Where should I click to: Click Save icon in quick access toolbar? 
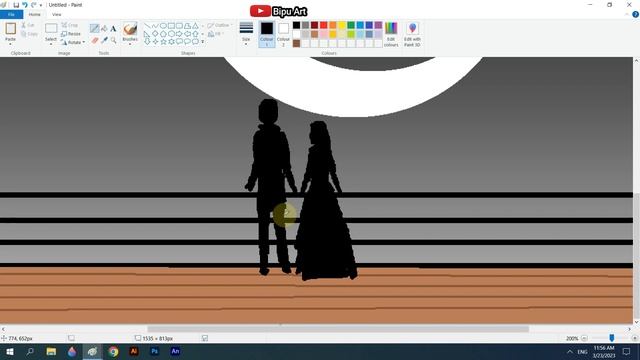(x=16, y=5)
